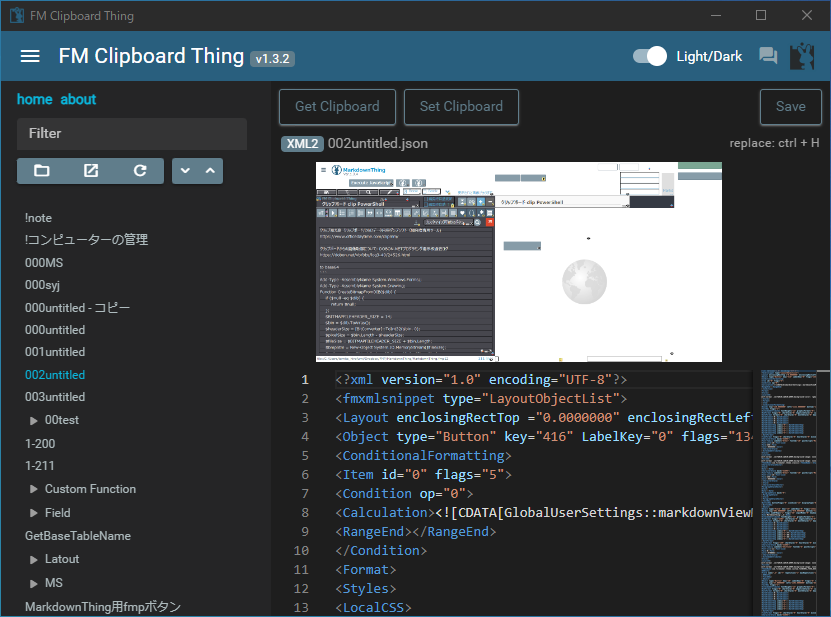Collapse all folders with up chevron
831x617 pixels.
click(x=210, y=171)
